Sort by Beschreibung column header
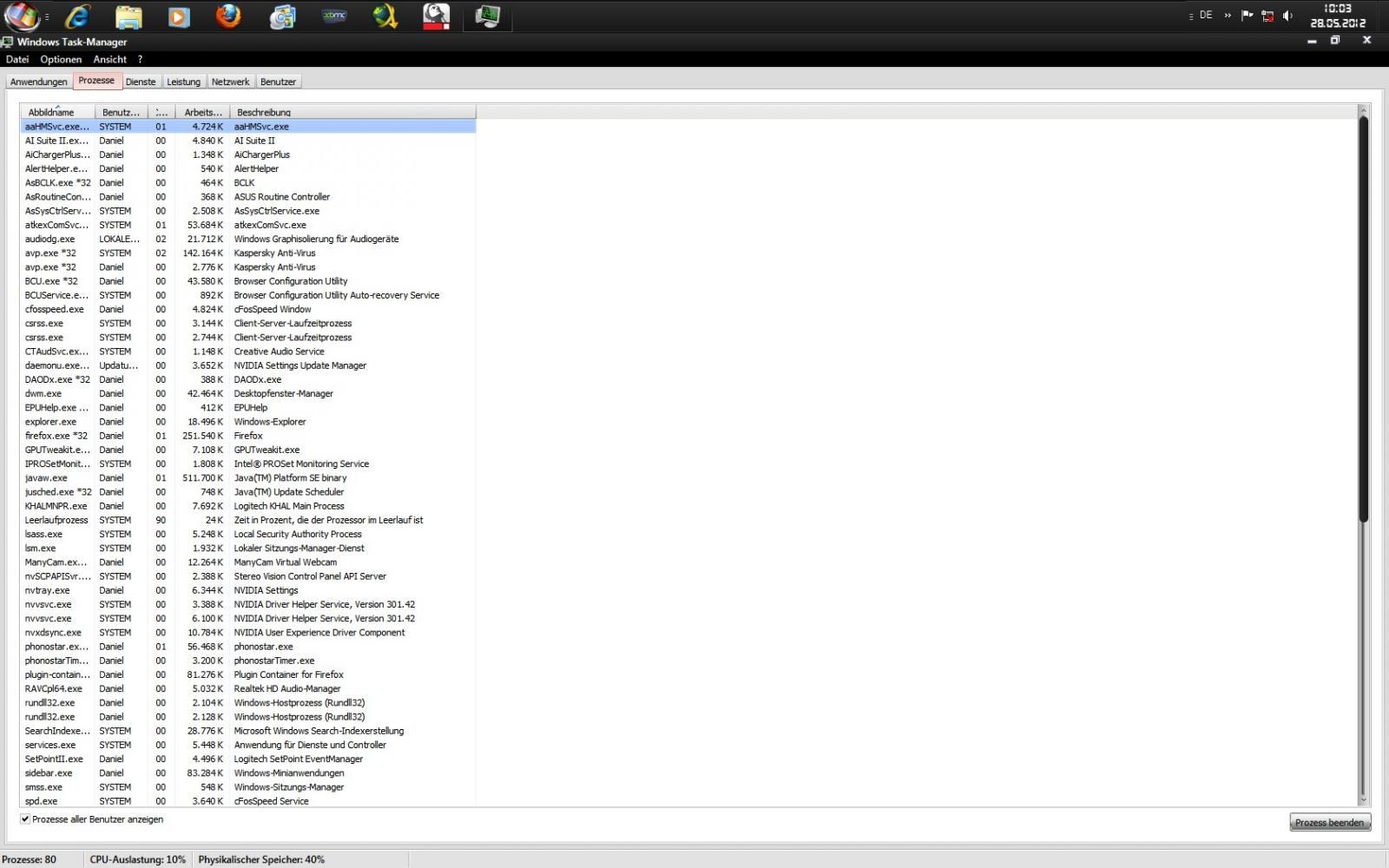Screen dimensions: 1389x868 coord(353,112)
